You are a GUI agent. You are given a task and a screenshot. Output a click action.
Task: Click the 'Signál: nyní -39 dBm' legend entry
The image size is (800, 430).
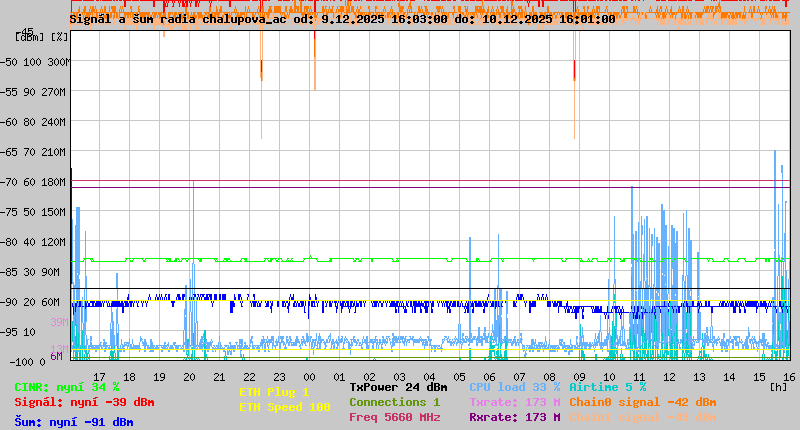point(84,402)
